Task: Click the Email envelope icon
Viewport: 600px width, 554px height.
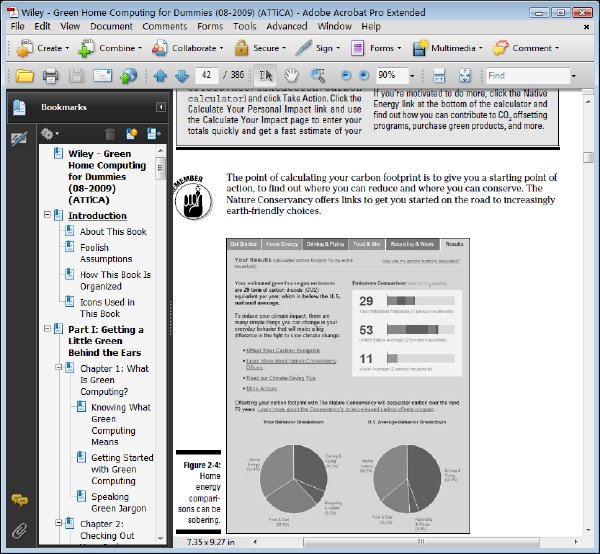Action: [103, 75]
